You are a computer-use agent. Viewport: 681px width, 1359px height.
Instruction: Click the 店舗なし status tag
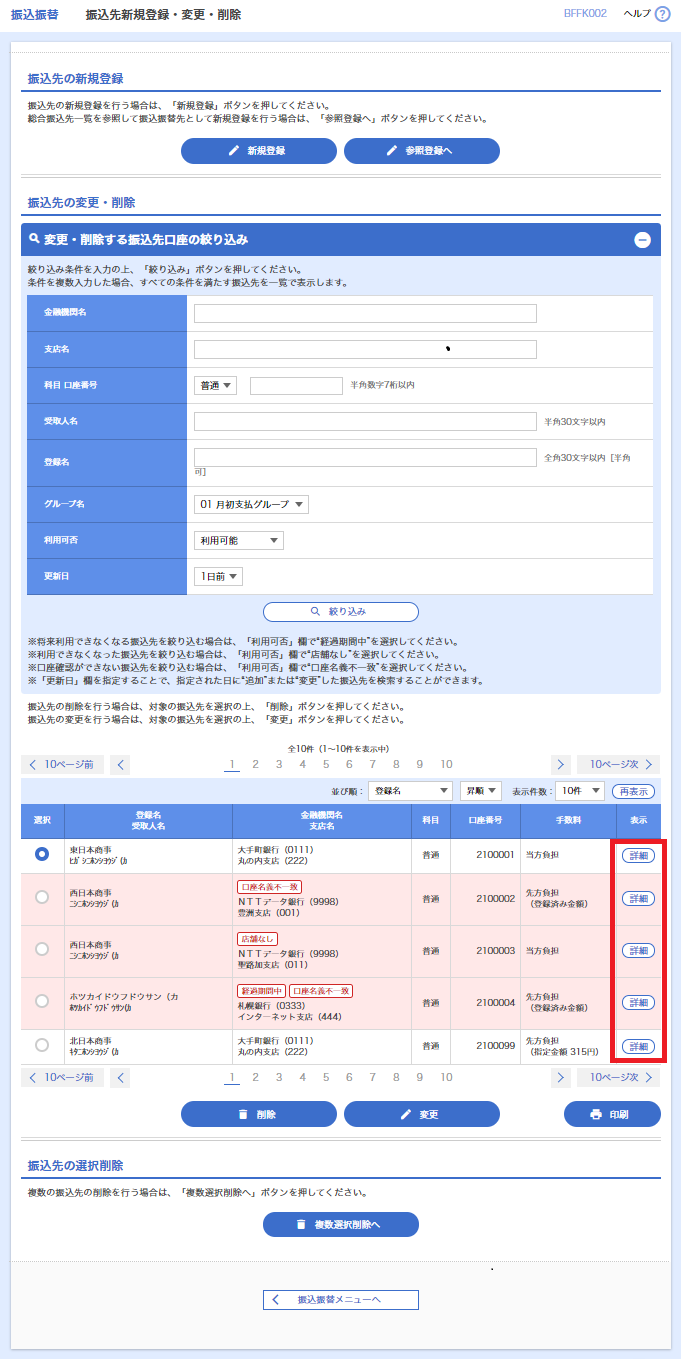click(x=257, y=939)
